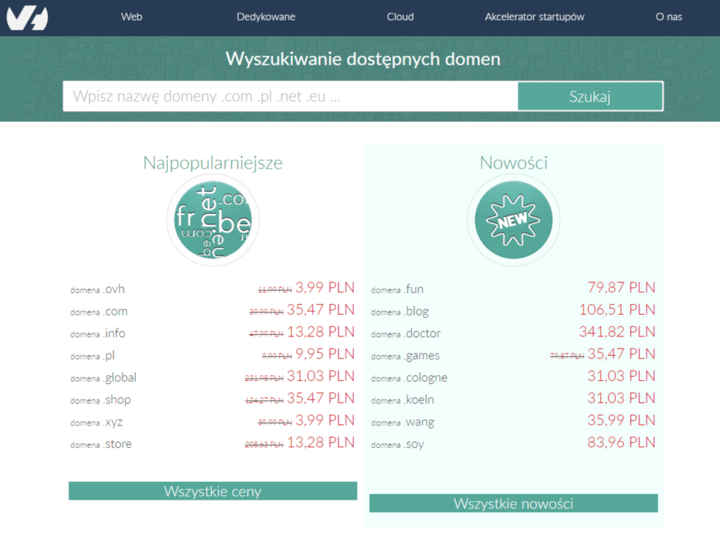Screen dimensions: 720x556
Task: Click the Wszystkie nowości button
Action: click(513, 503)
